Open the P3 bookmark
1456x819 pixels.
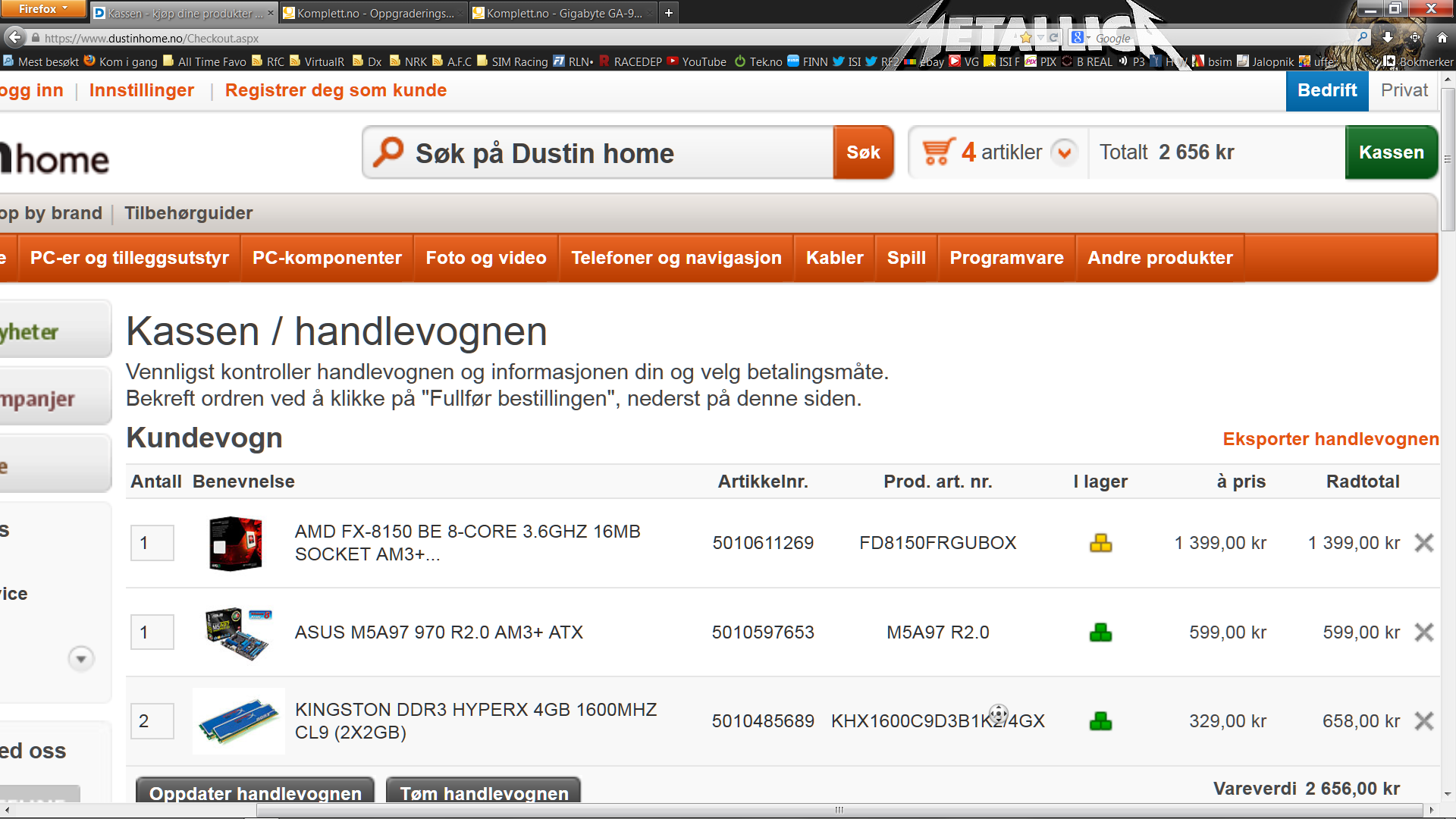click(1131, 61)
